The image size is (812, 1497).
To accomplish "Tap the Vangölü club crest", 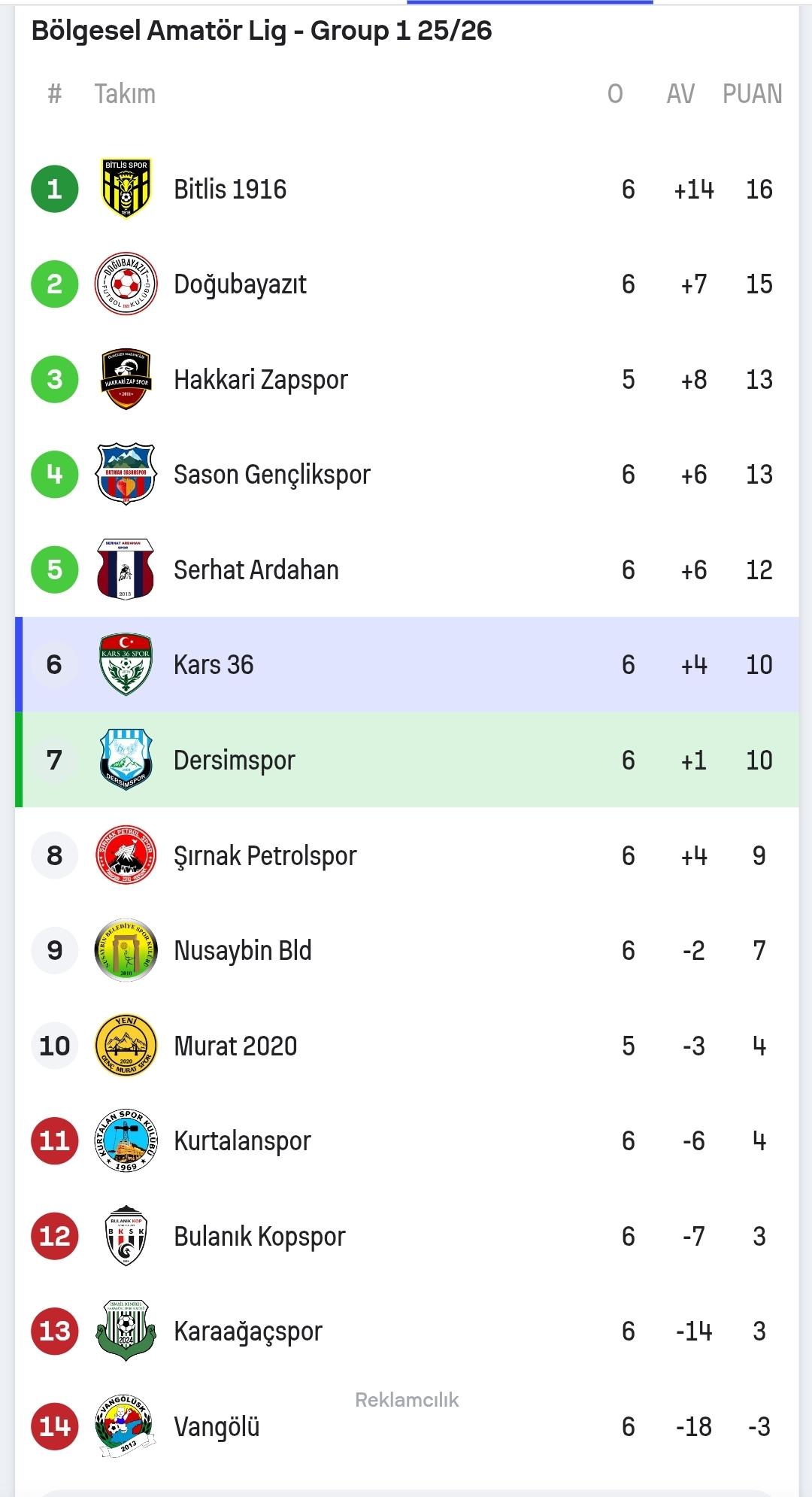I will [126, 1426].
